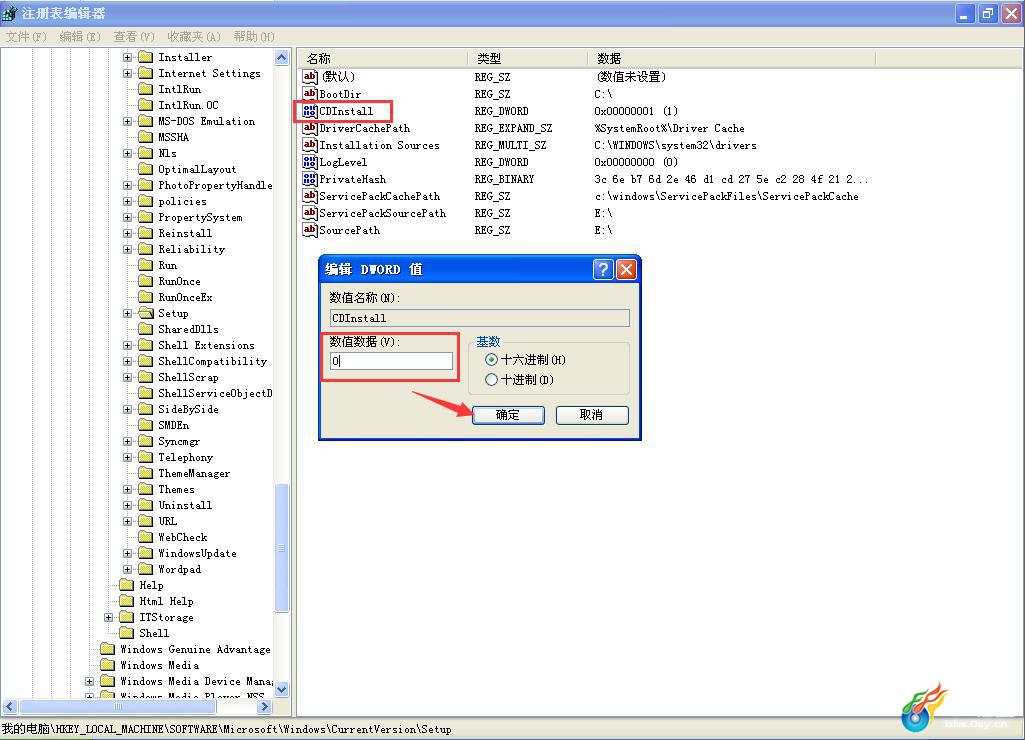This screenshot has width=1025, height=740.
Task: Click the 数据 column header
Action: click(731, 58)
